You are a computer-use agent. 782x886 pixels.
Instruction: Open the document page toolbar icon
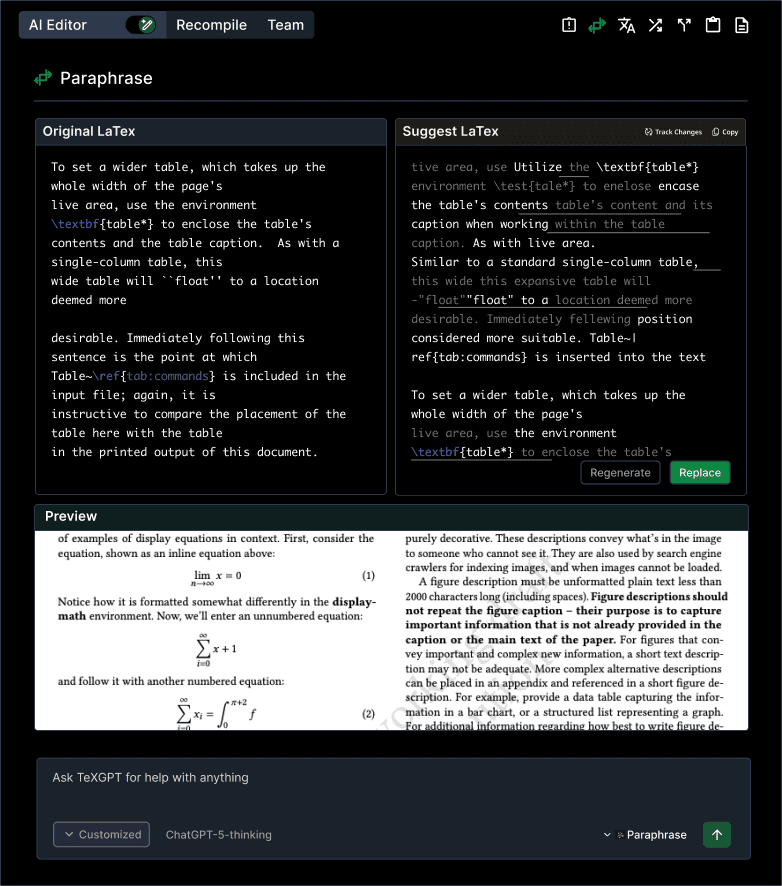[x=742, y=25]
